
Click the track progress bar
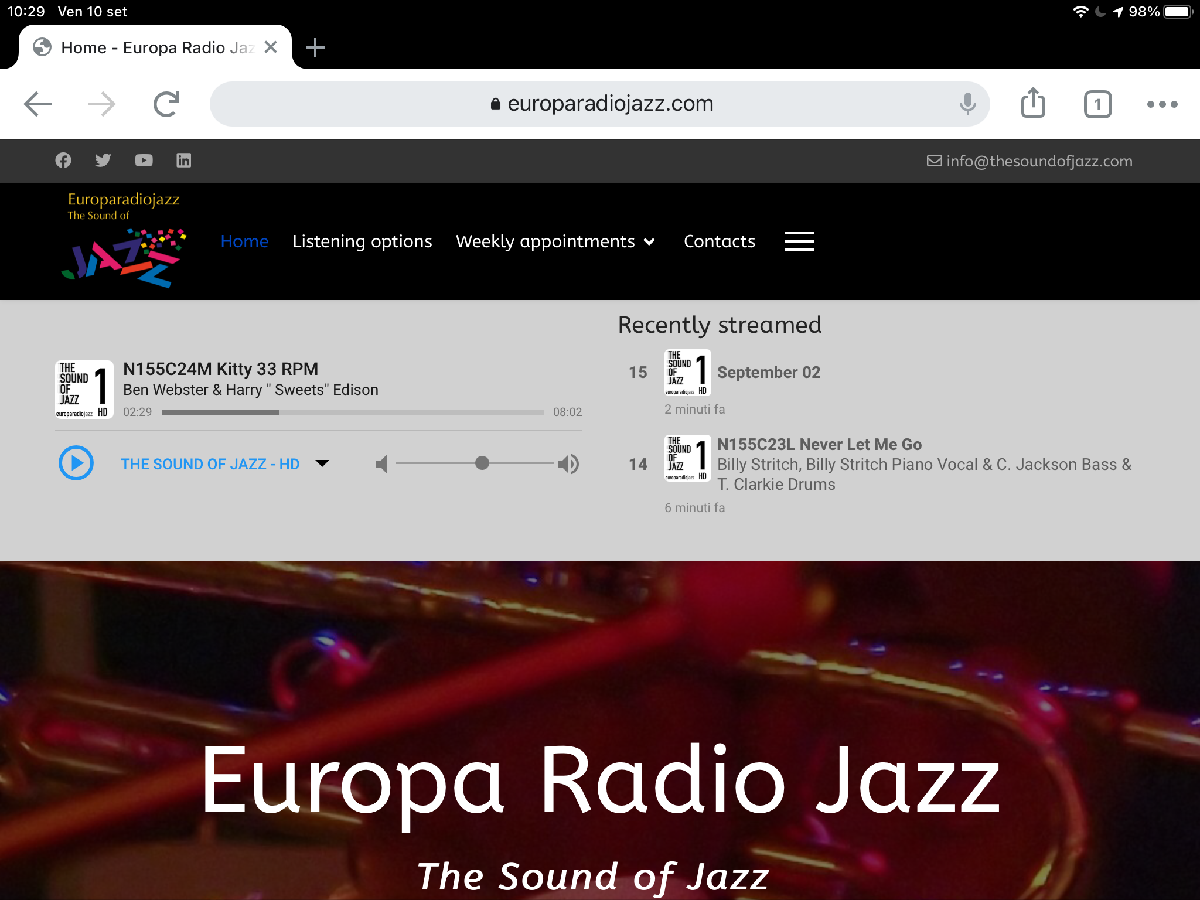353,412
